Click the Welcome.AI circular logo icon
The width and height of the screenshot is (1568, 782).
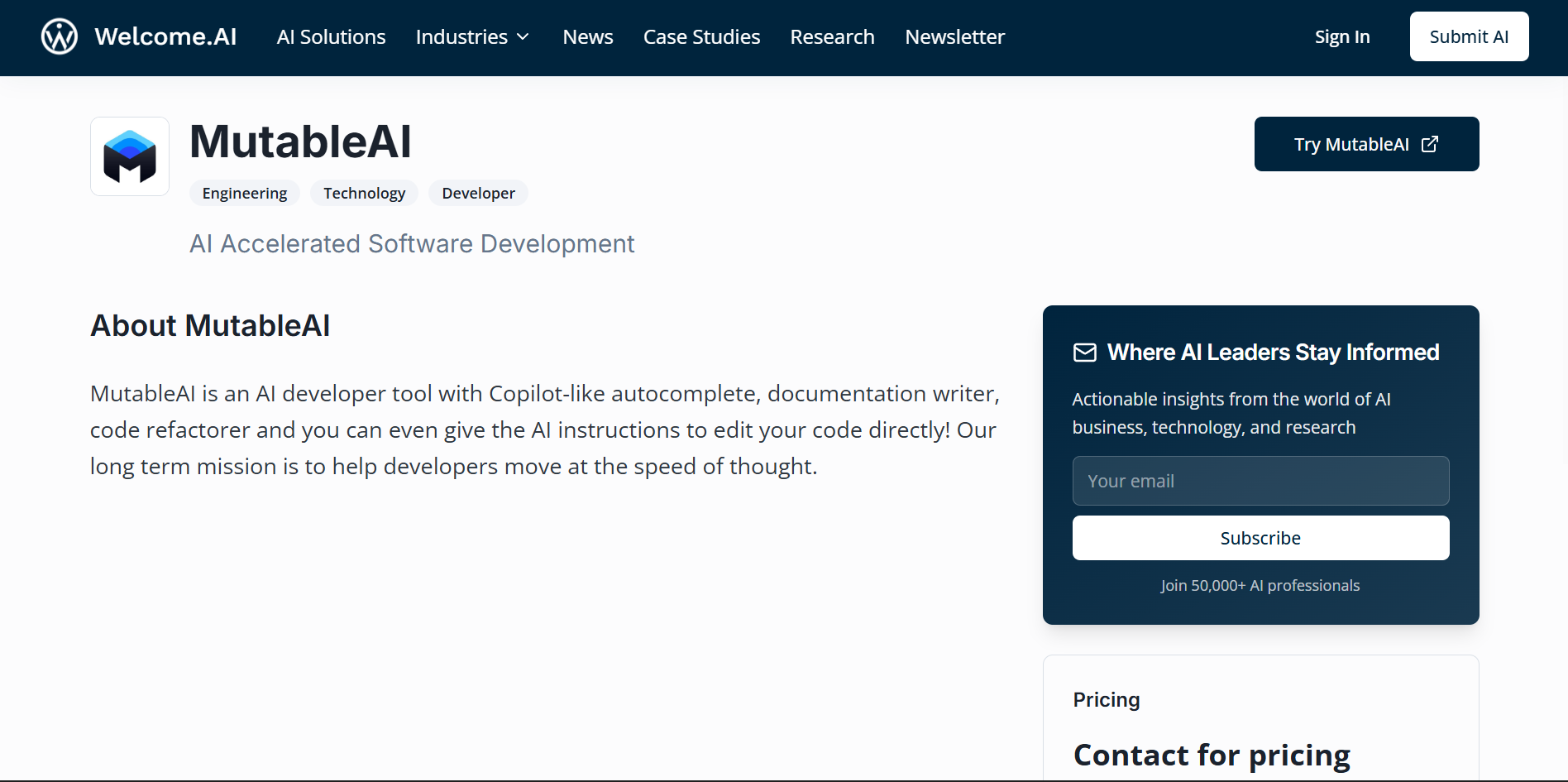pyautogui.click(x=60, y=36)
